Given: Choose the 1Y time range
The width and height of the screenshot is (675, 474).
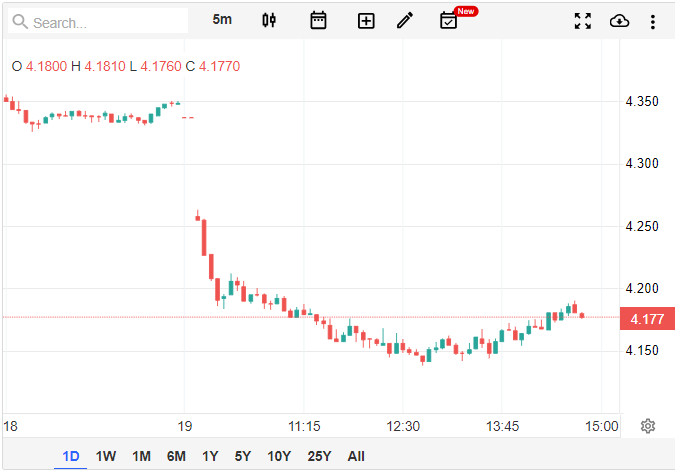Looking at the screenshot, I should 210,456.
